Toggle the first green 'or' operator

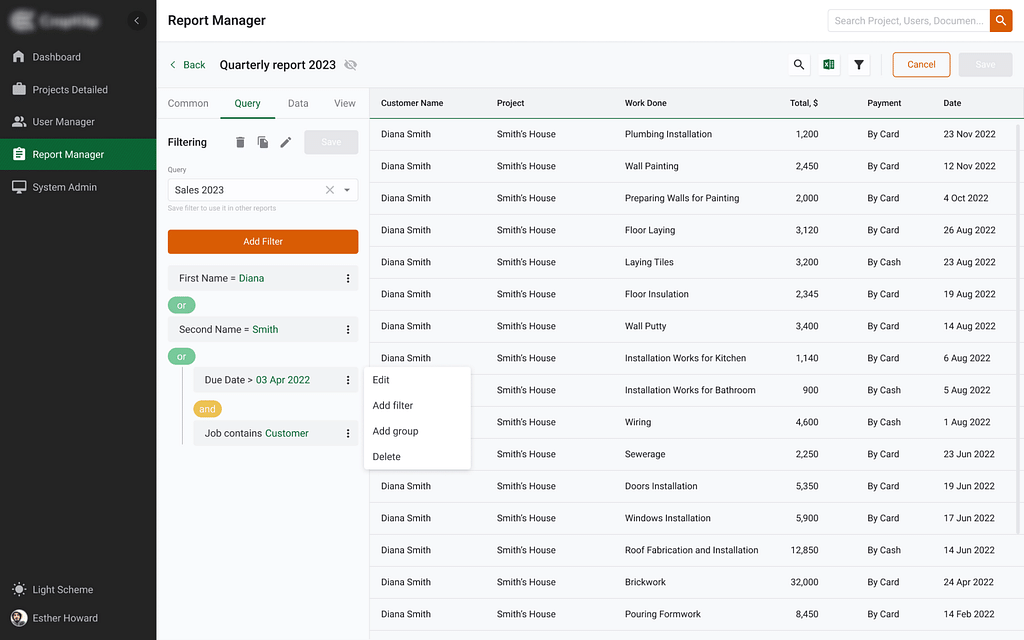(x=181, y=305)
